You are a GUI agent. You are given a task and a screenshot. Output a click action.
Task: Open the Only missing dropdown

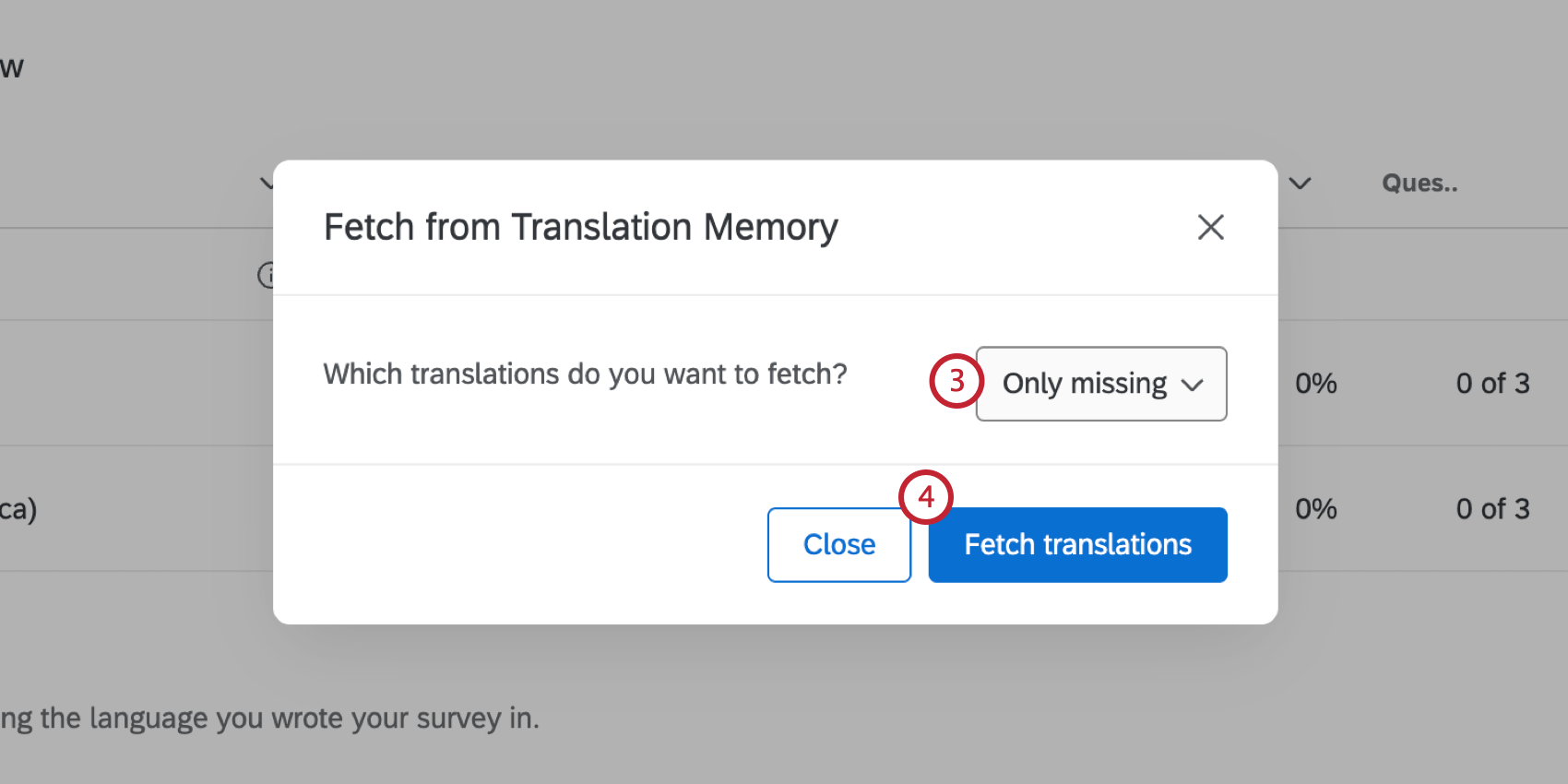pos(1100,384)
